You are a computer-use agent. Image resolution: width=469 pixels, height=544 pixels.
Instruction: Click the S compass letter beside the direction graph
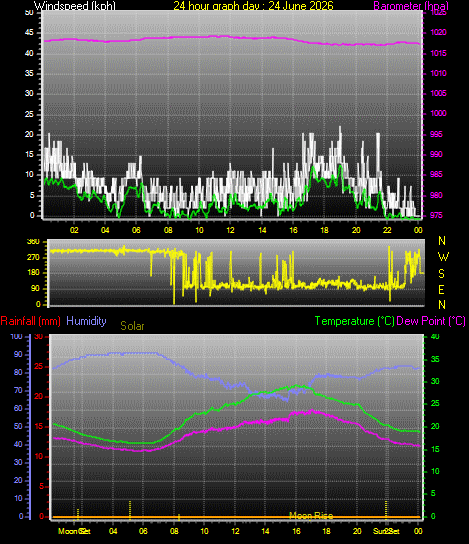point(441,274)
